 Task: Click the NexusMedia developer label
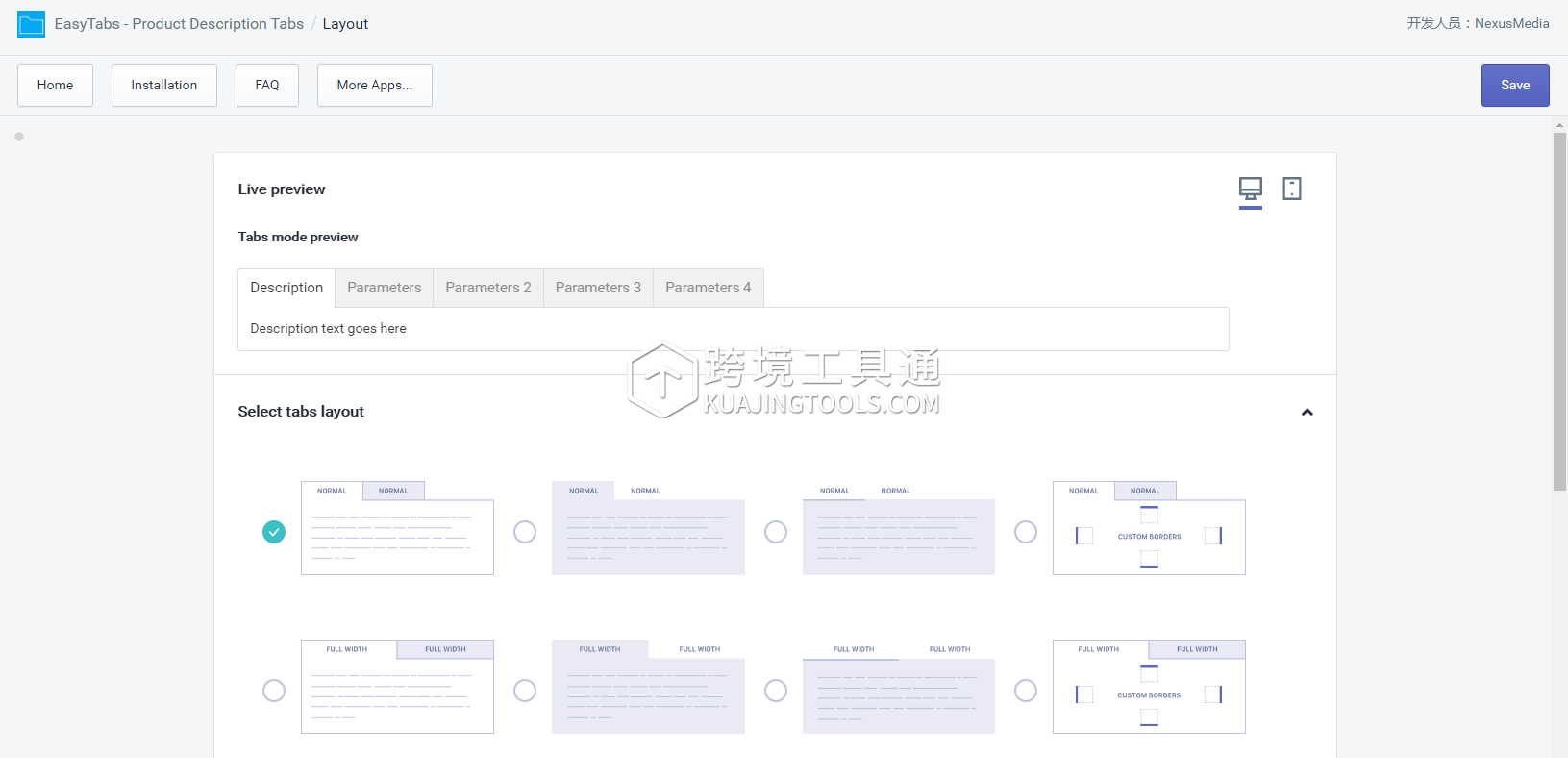pos(1512,23)
